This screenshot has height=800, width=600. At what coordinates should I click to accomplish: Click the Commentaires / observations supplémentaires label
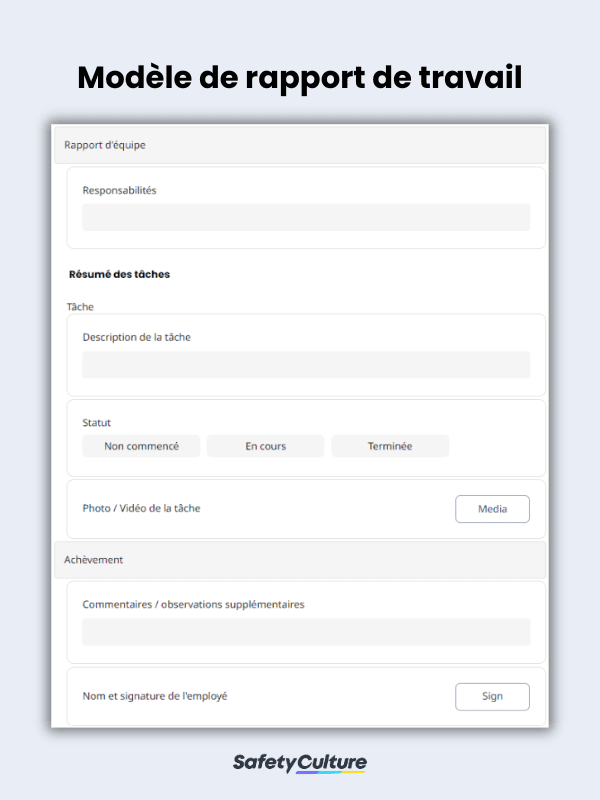coord(193,605)
